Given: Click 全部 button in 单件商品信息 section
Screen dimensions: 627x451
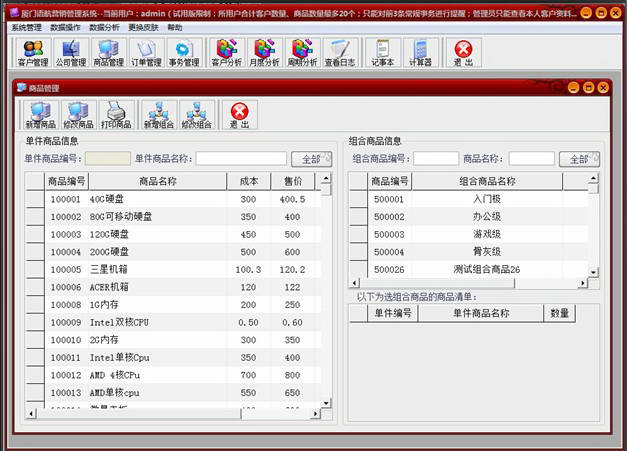Looking at the screenshot, I should pyautogui.click(x=312, y=159).
